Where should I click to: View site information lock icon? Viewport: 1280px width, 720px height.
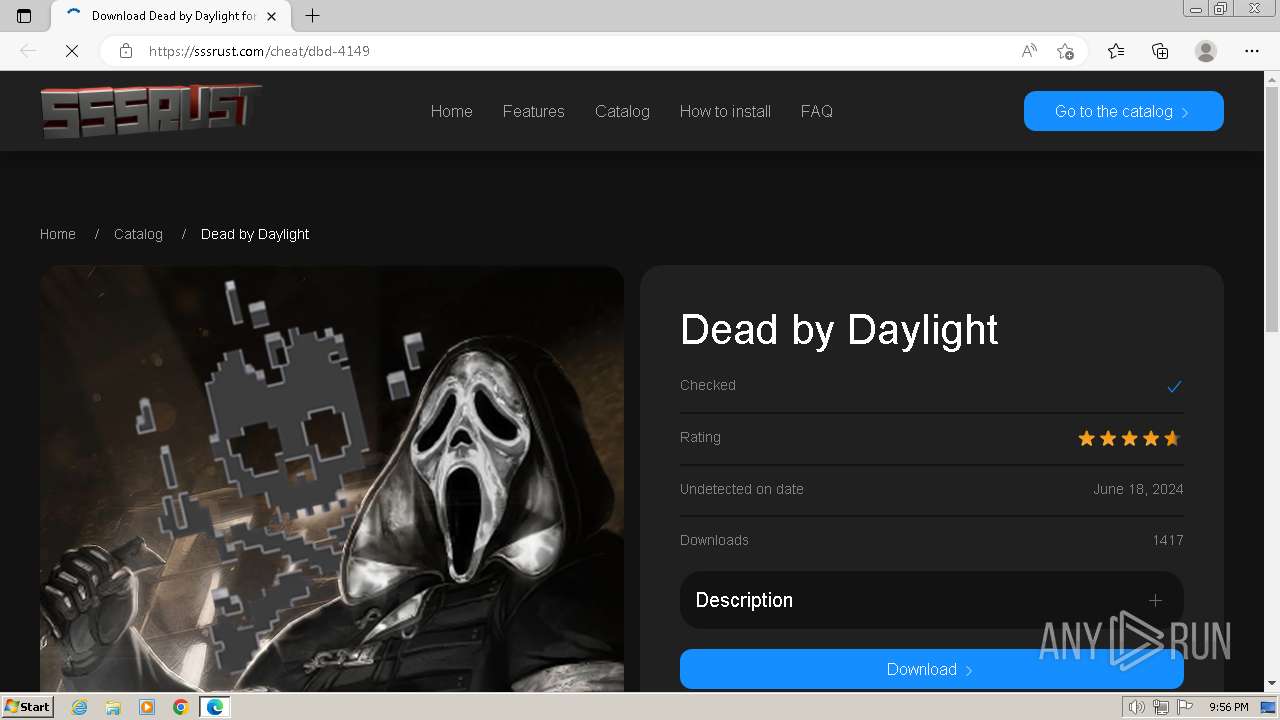[126, 51]
